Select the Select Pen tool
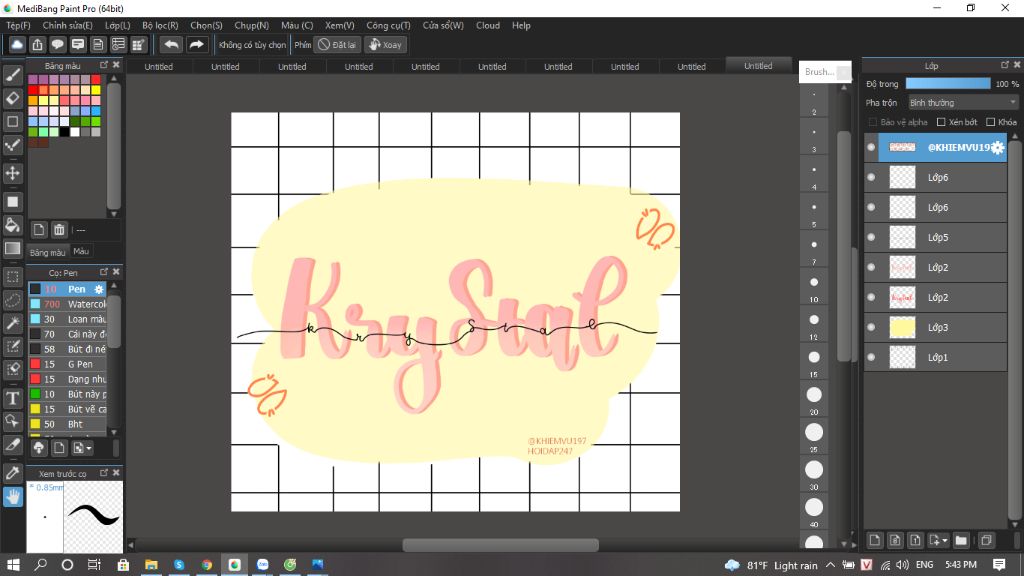This screenshot has width=1024, height=576. click(12, 346)
